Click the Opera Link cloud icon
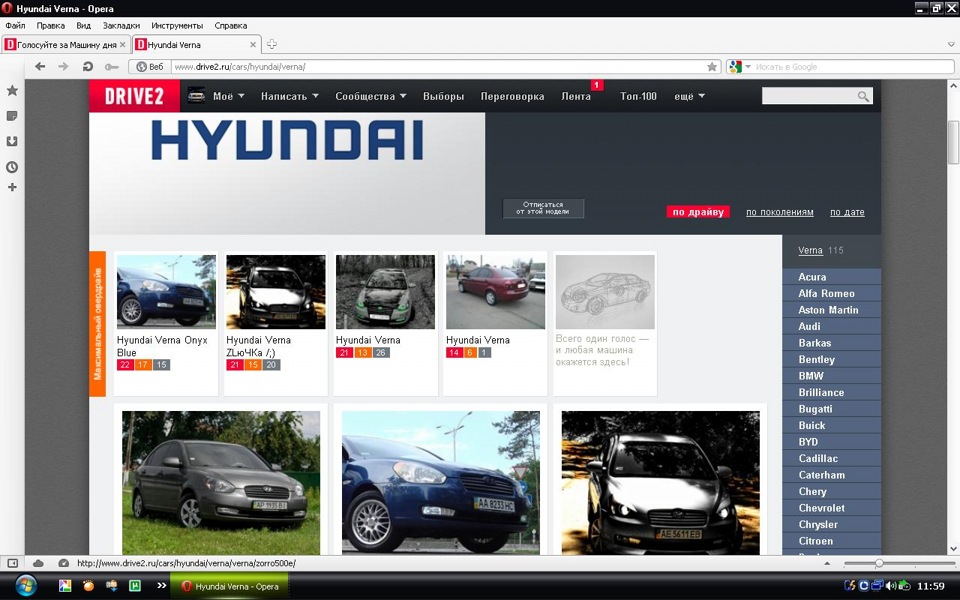960x600 pixels. [38, 563]
